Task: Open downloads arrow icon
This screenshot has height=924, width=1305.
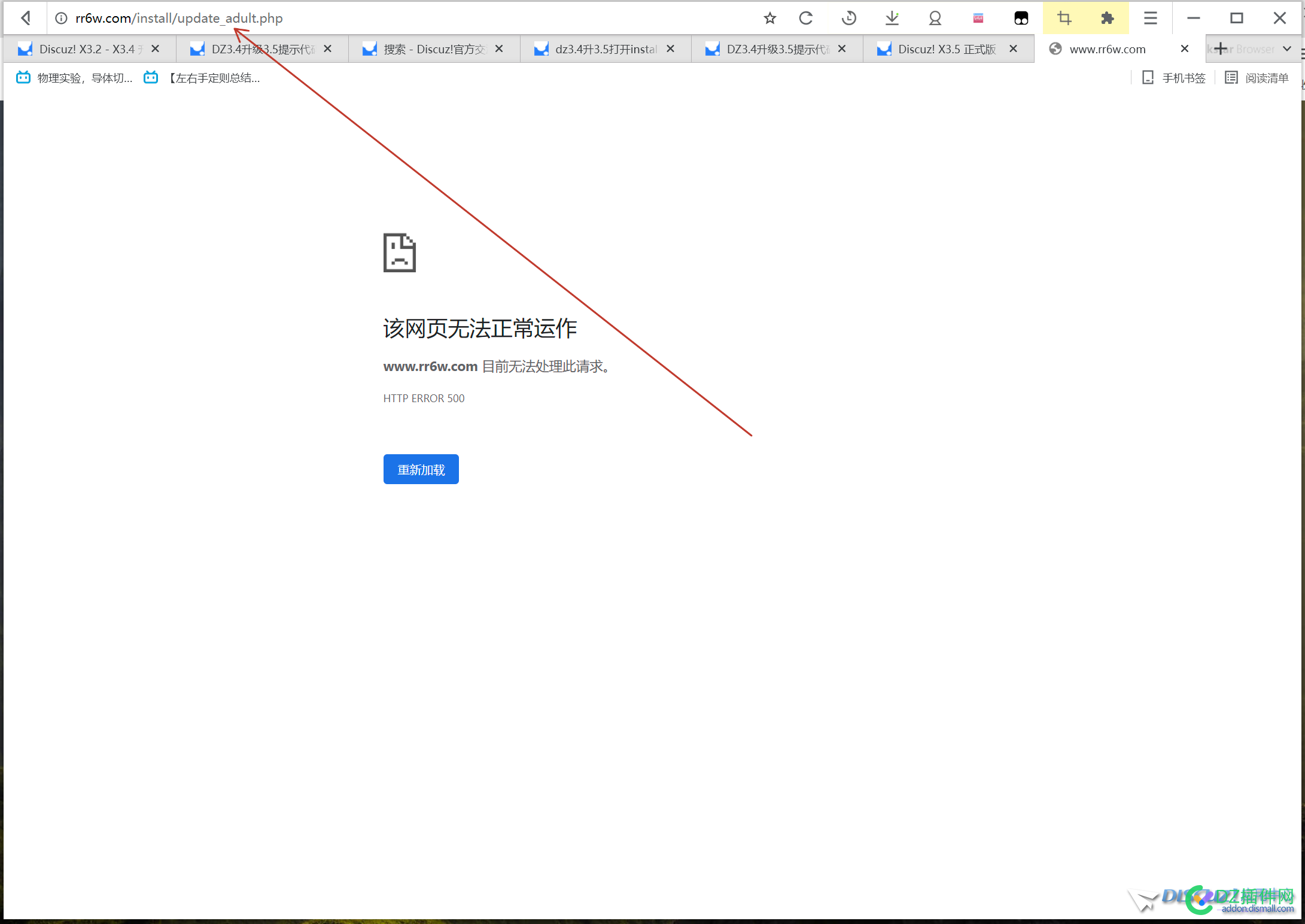Action: click(x=892, y=19)
